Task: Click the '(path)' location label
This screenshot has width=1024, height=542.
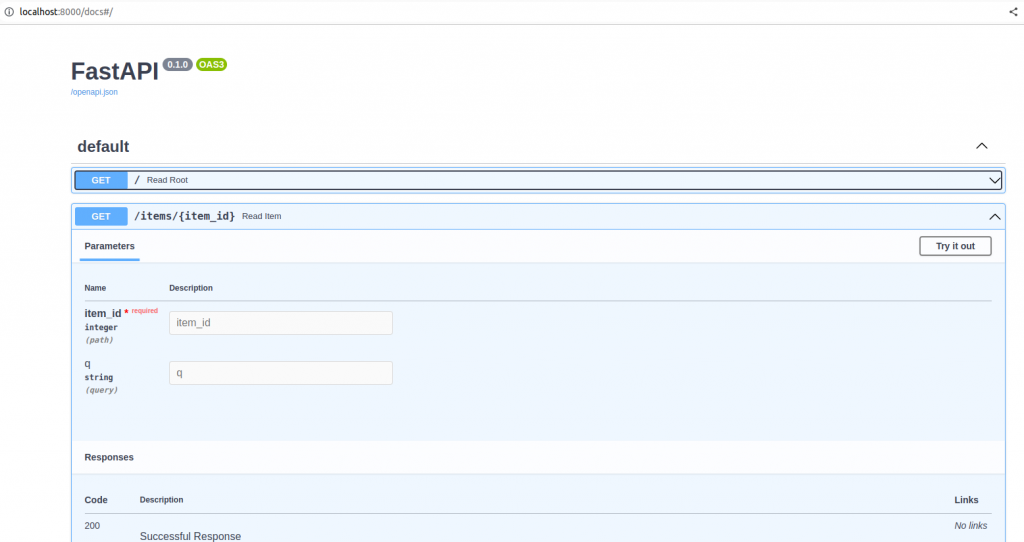Action: (99, 340)
